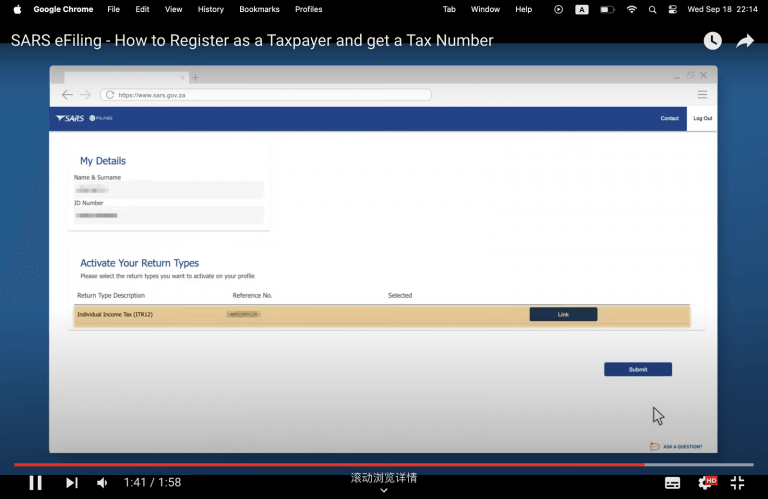Click the date and time display
The width and height of the screenshot is (768, 499).
[x=723, y=9]
